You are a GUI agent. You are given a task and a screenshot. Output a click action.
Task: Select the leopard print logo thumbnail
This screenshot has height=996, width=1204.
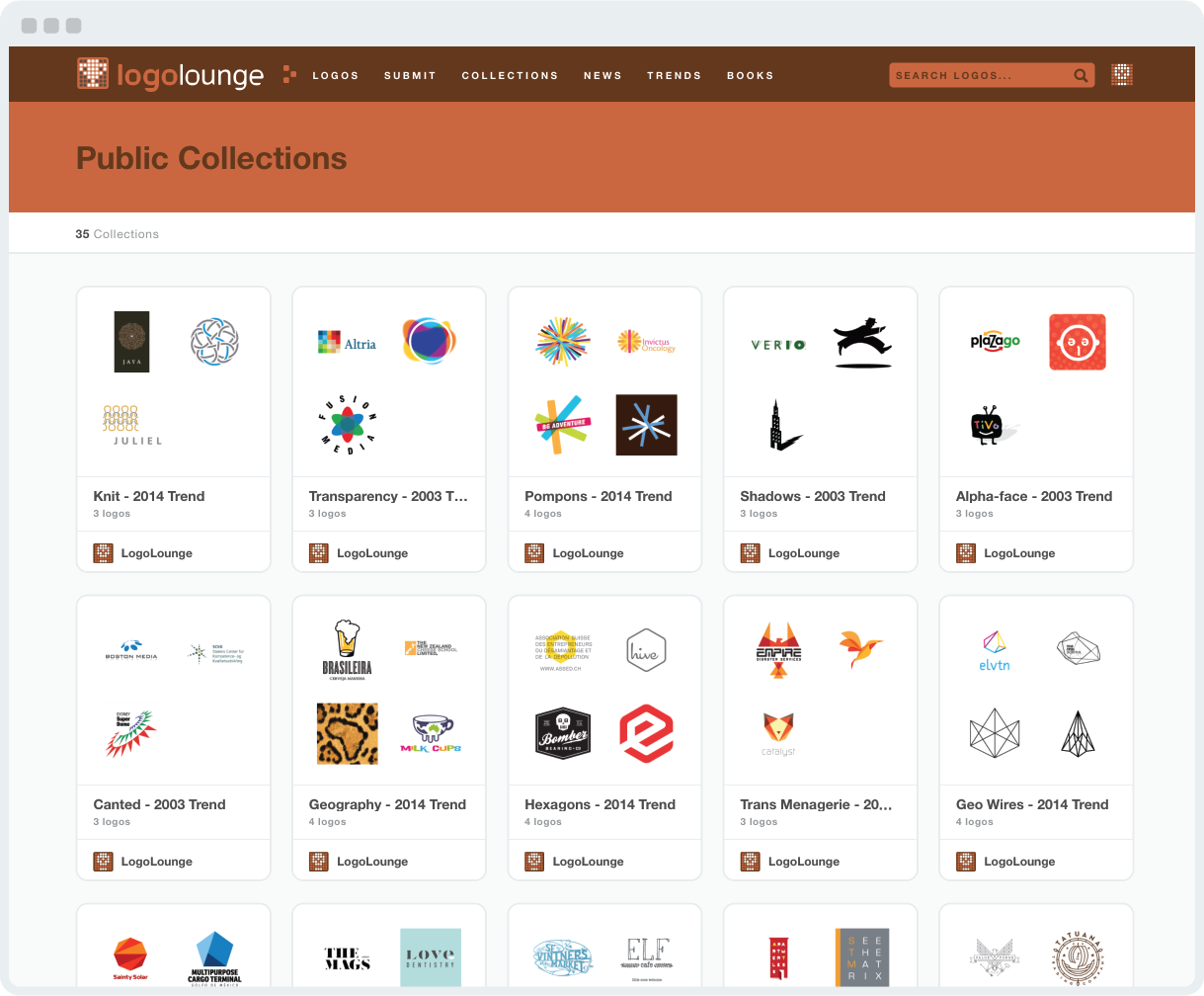pos(347,733)
